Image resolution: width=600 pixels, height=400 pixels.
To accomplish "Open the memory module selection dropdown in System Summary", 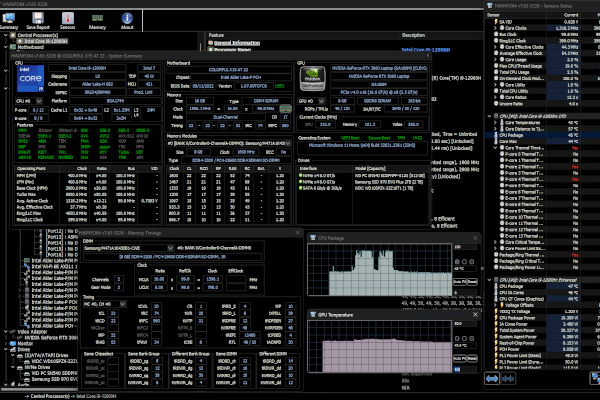I will (x=288, y=144).
